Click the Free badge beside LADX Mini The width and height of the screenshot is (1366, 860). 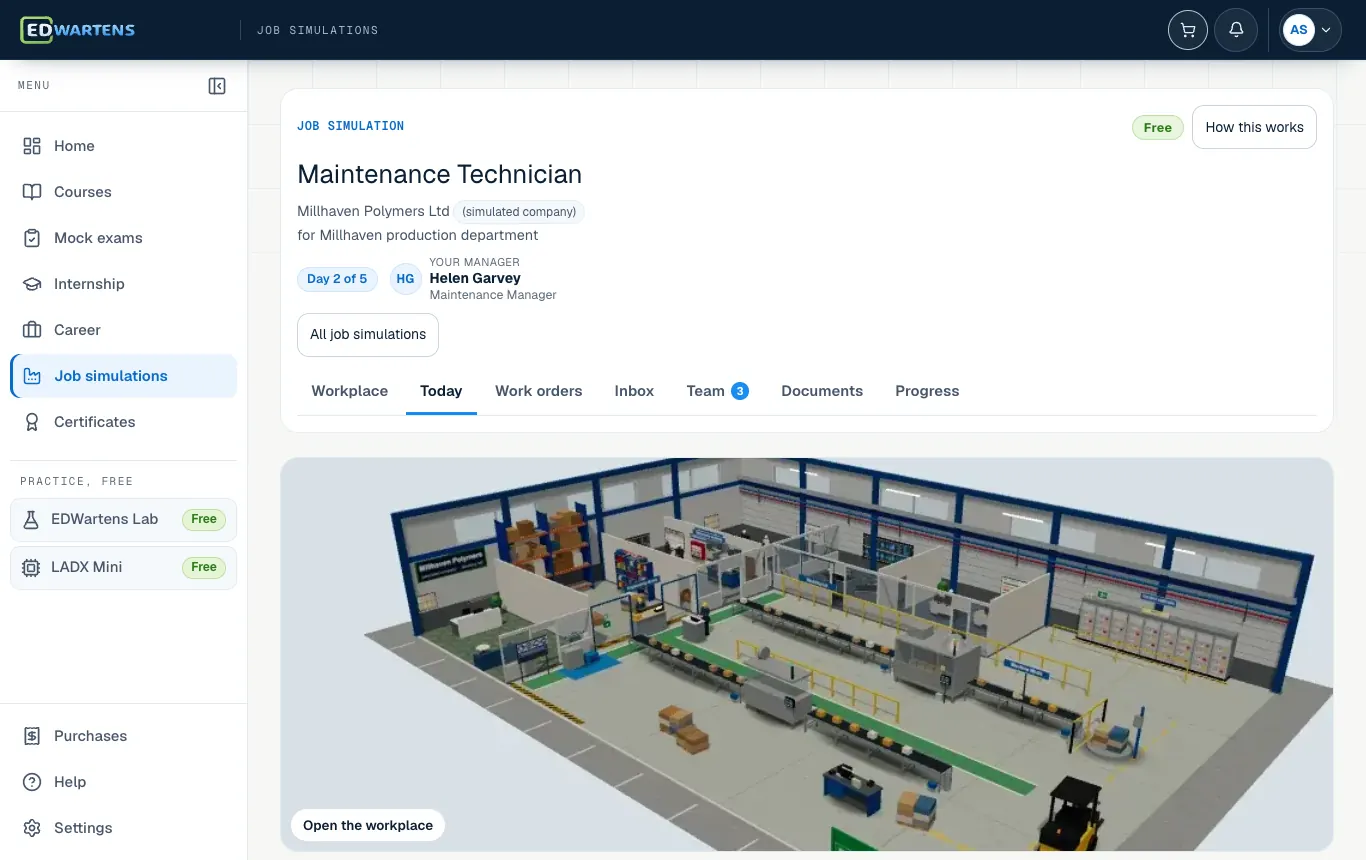click(x=204, y=567)
